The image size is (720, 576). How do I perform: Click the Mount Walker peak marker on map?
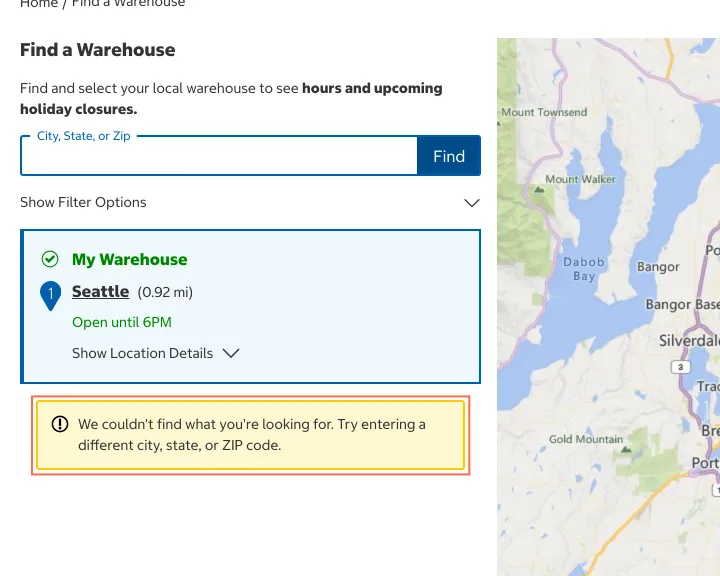(x=539, y=189)
